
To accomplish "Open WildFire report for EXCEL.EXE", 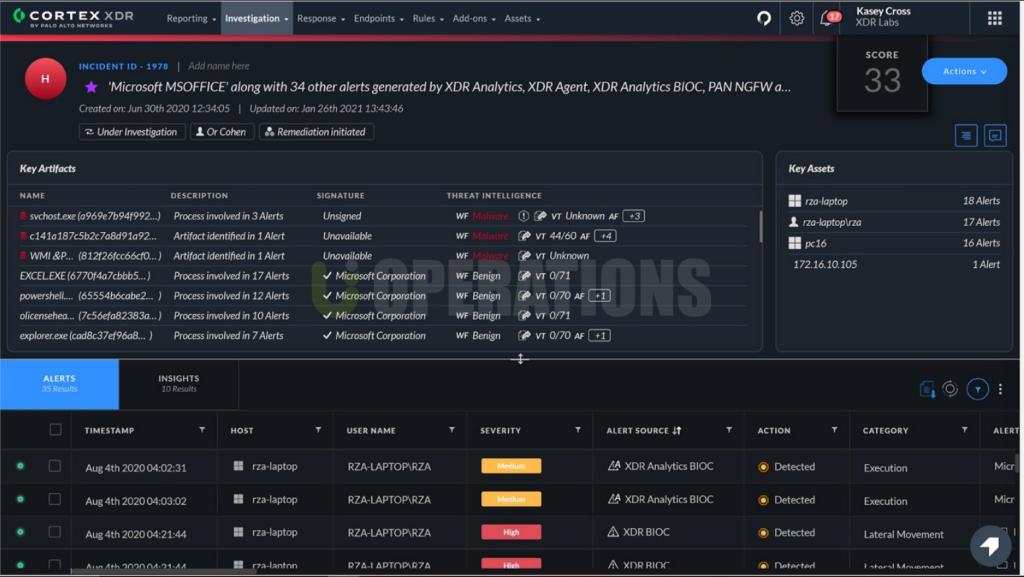I will tap(524, 276).
